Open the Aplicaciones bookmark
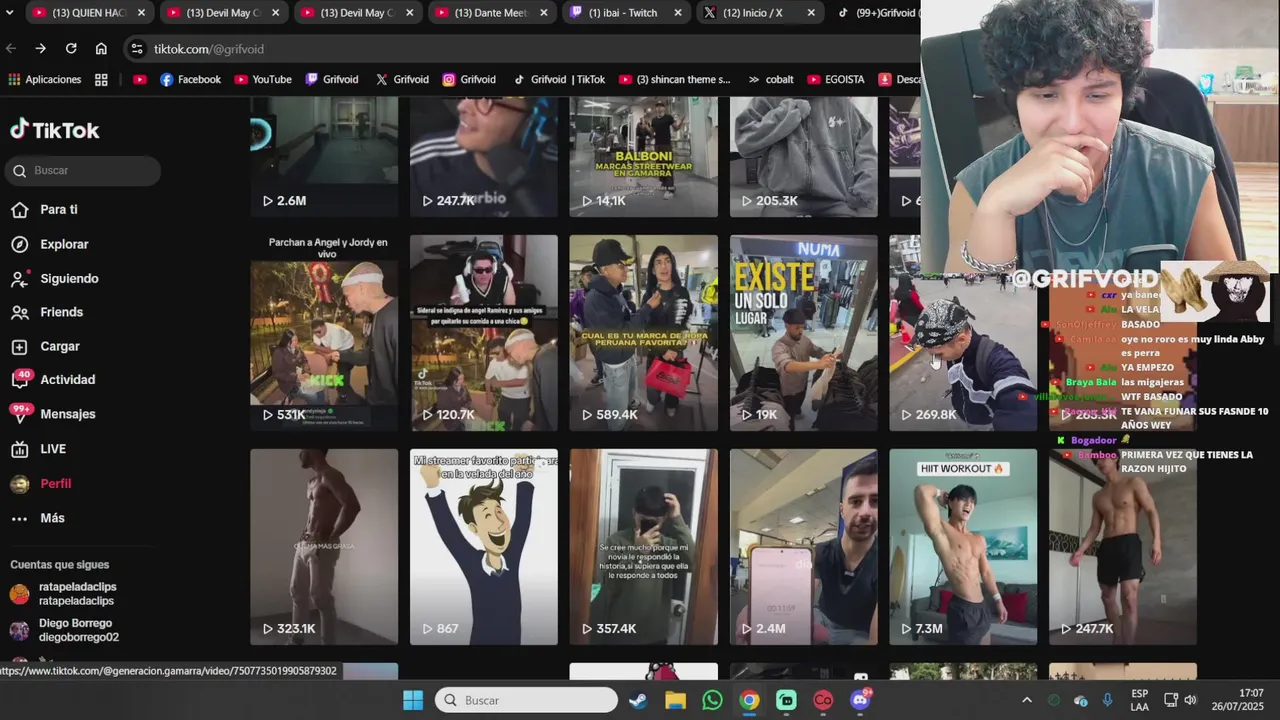Image resolution: width=1280 pixels, height=720 pixels. (x=45, y=80)
